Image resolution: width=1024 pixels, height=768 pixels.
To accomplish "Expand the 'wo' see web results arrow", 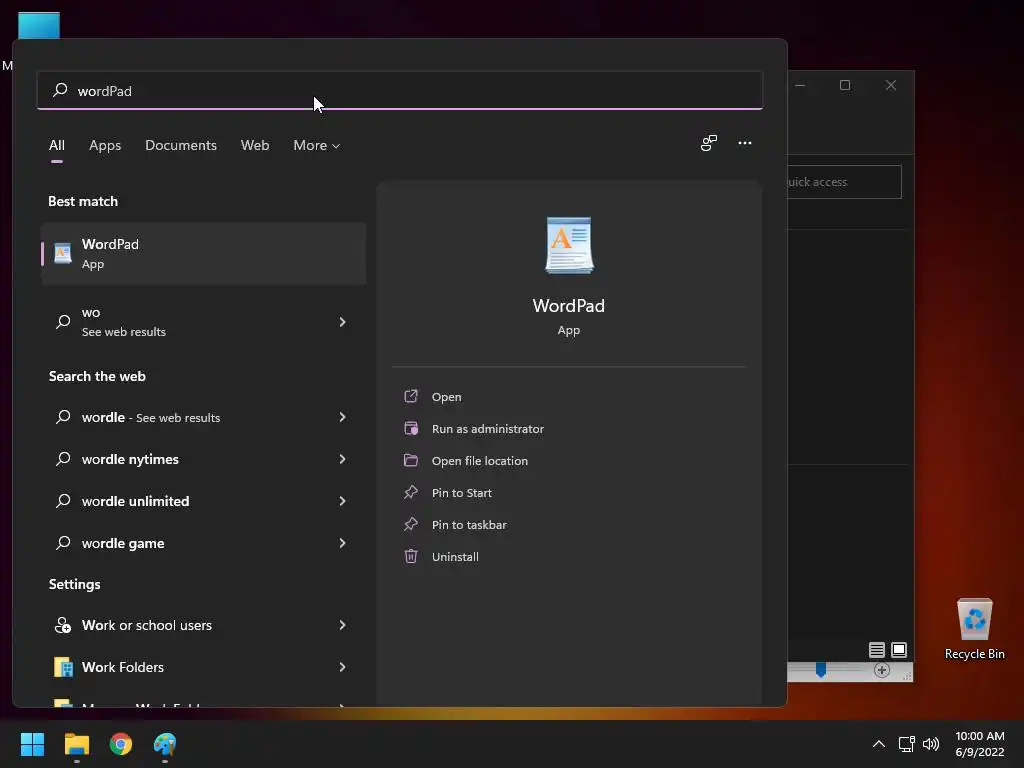I will click(342, 322).
